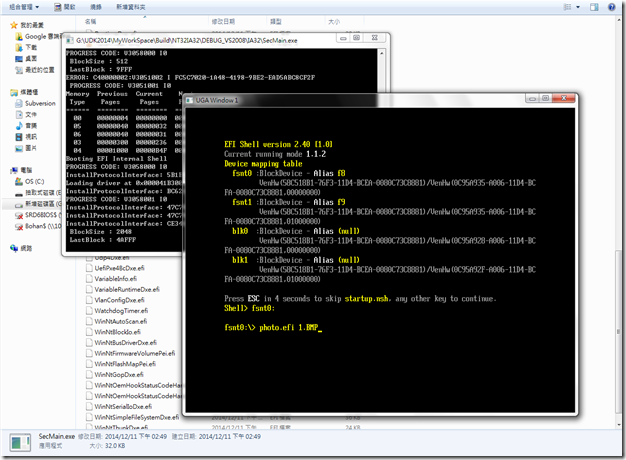Viewport: 626px width, 460px height.
Task: Select the WinNtGopDxe.efi file icon
Action: click(x=89, y=375)
